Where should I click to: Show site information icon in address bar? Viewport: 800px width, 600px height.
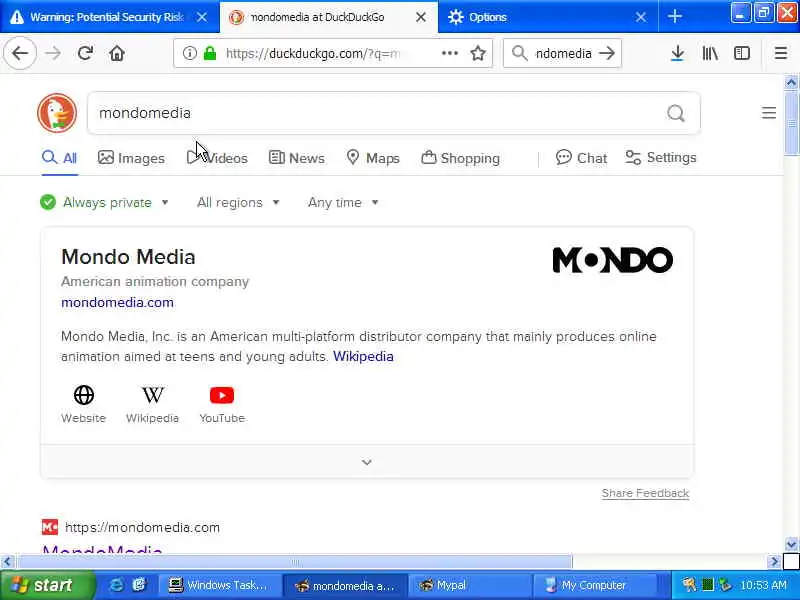[x=189, y=53]
